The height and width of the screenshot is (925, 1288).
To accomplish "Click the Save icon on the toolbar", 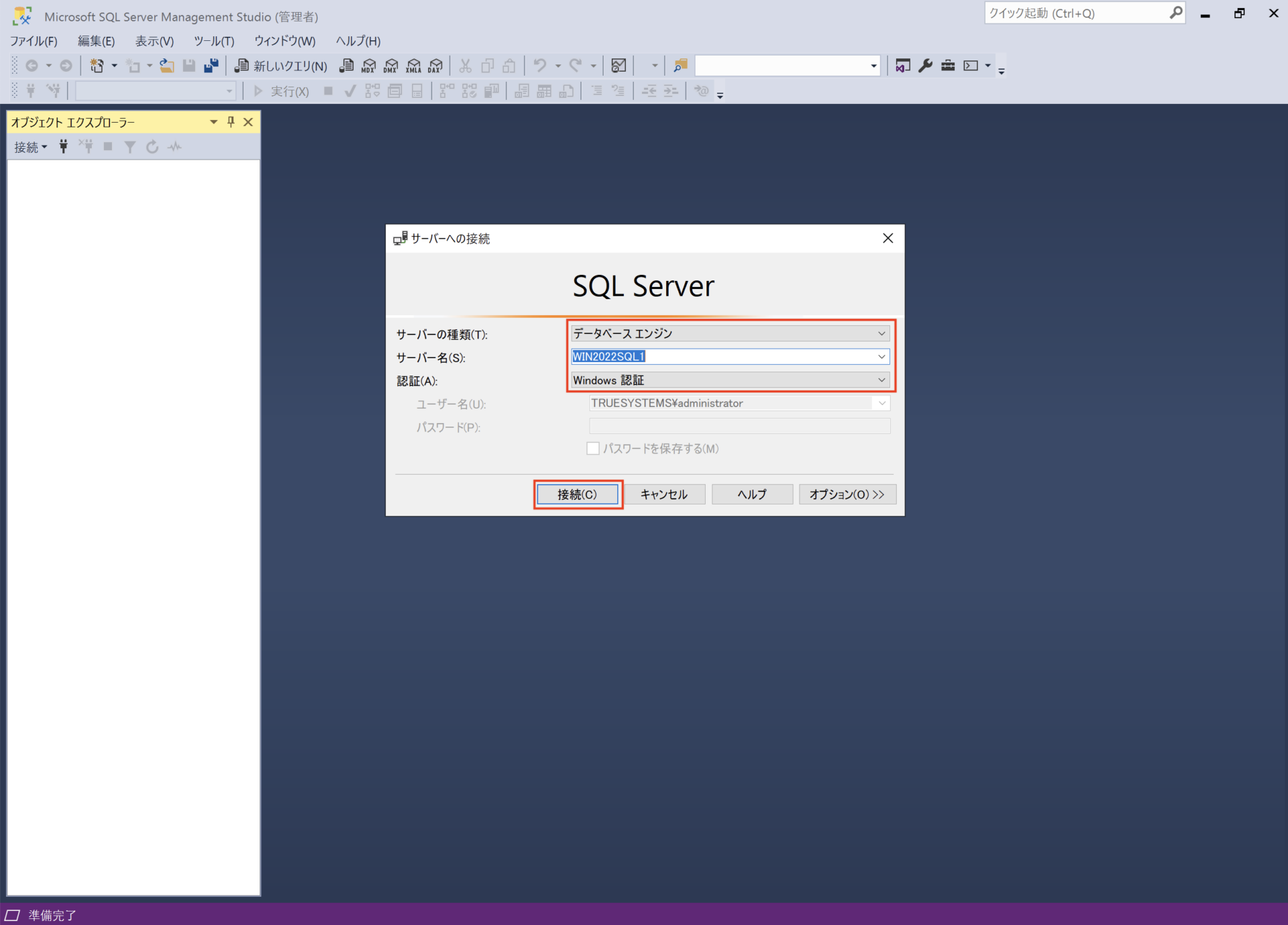I will coord(189,66).
